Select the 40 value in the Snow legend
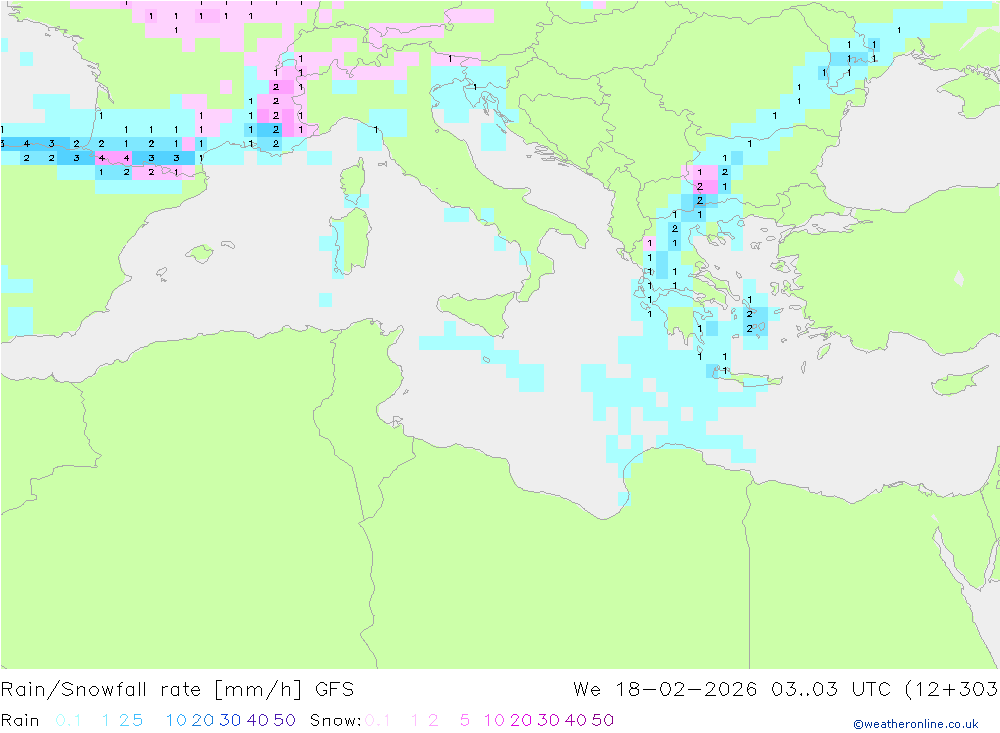The height and width of the screenshot is (733, 1000). coord(576,720)
